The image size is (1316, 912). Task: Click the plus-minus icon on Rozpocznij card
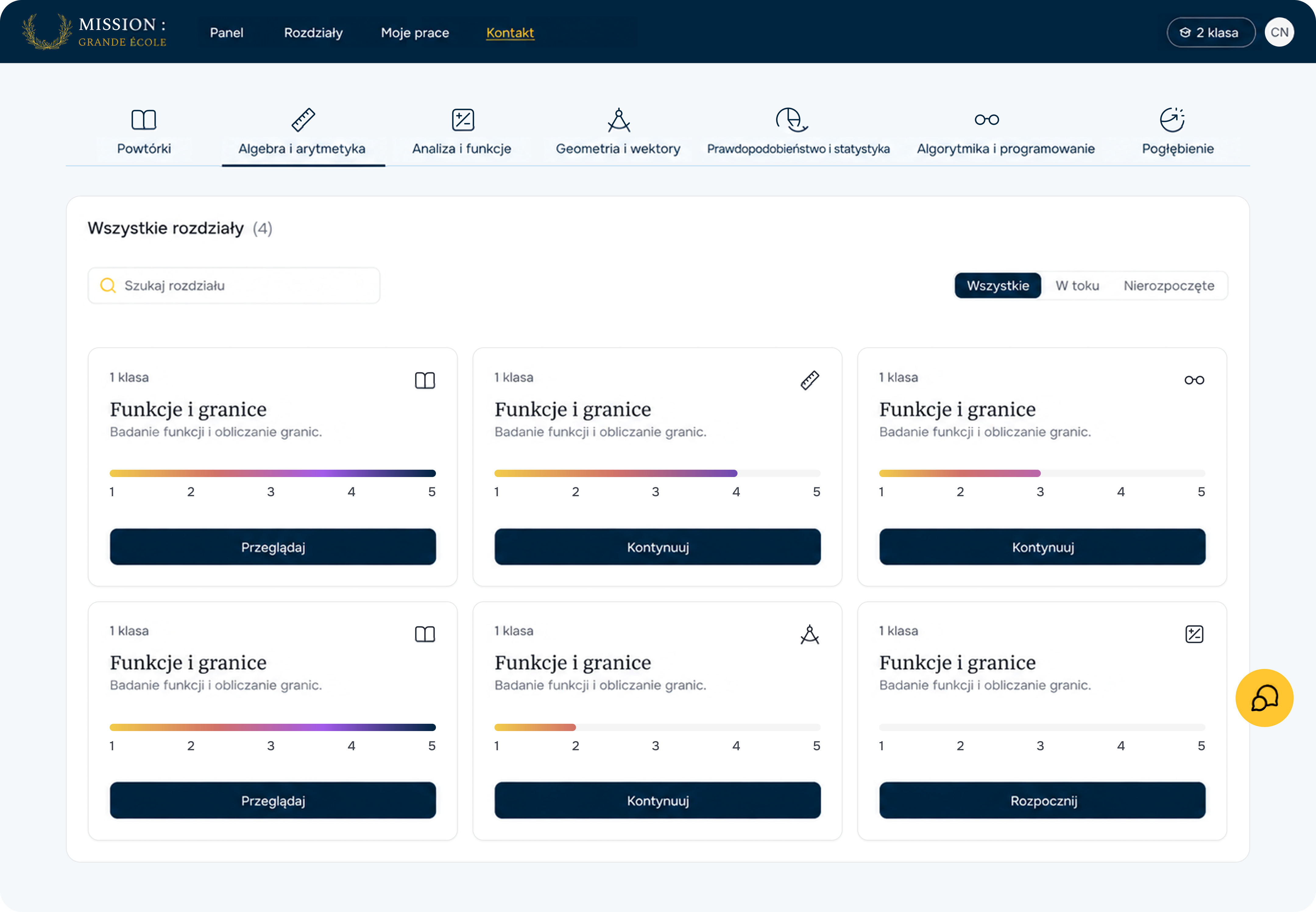(1194, 634)
